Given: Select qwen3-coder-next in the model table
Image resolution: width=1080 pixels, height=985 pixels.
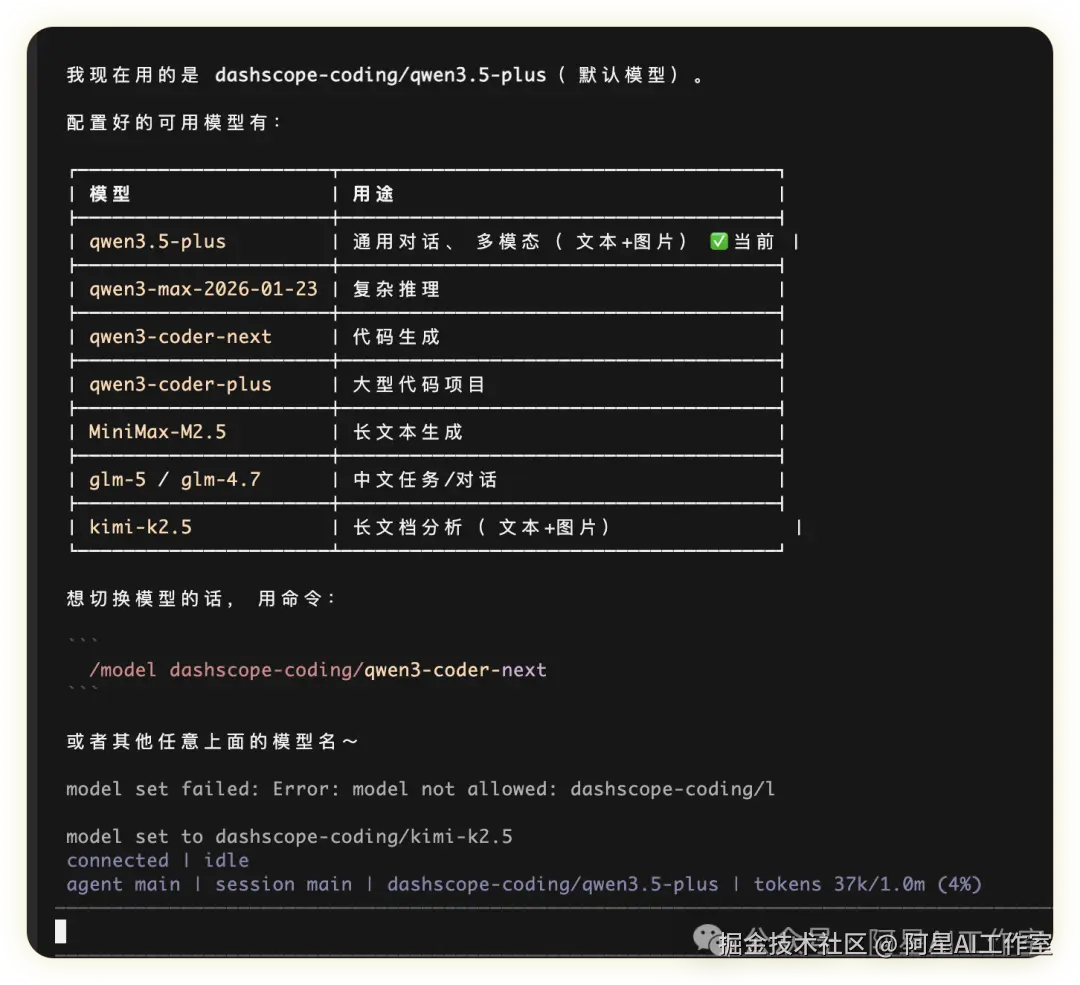Looking at the screenshot, I should point(180,337).
